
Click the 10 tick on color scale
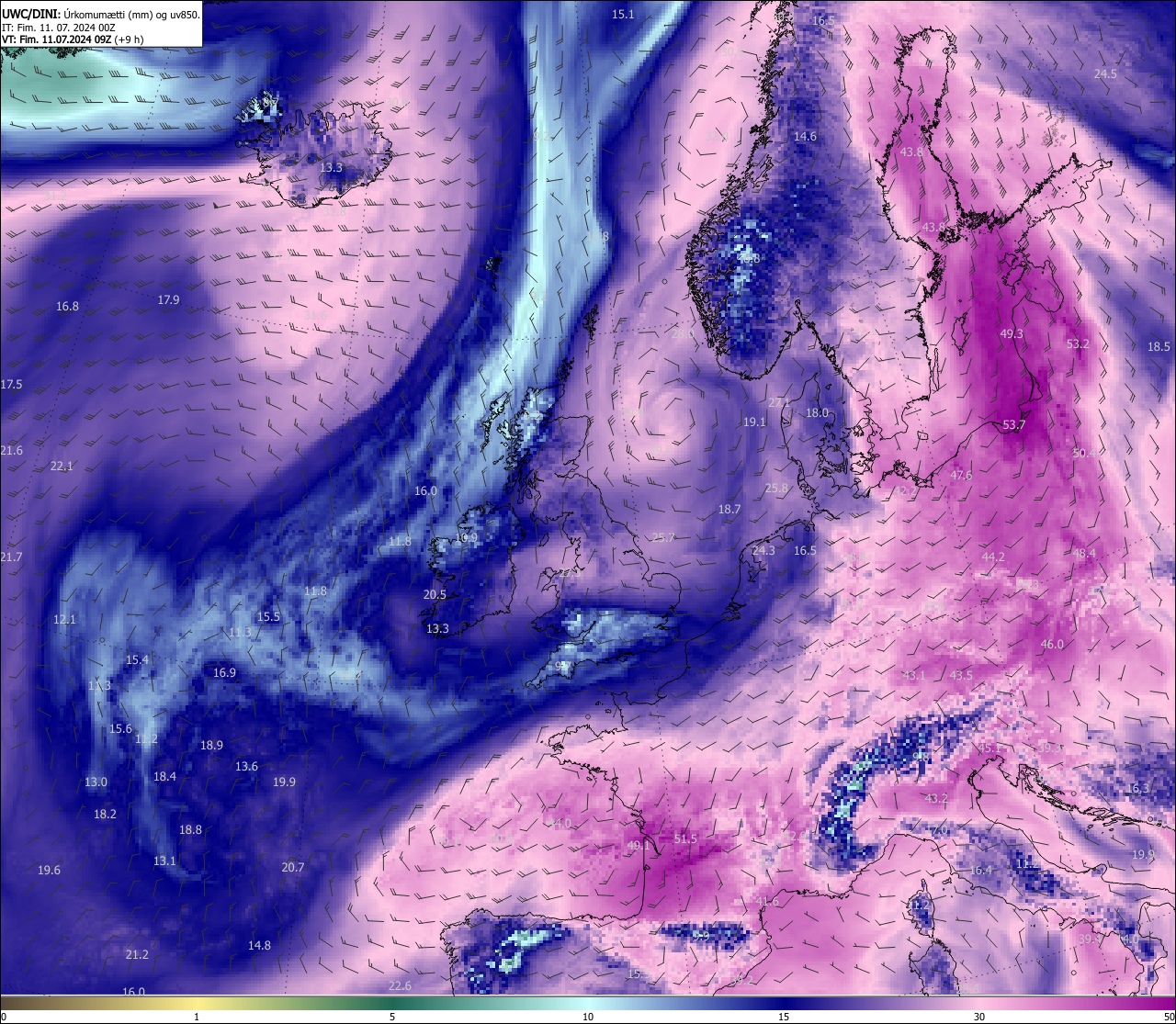pos(588,1017)
